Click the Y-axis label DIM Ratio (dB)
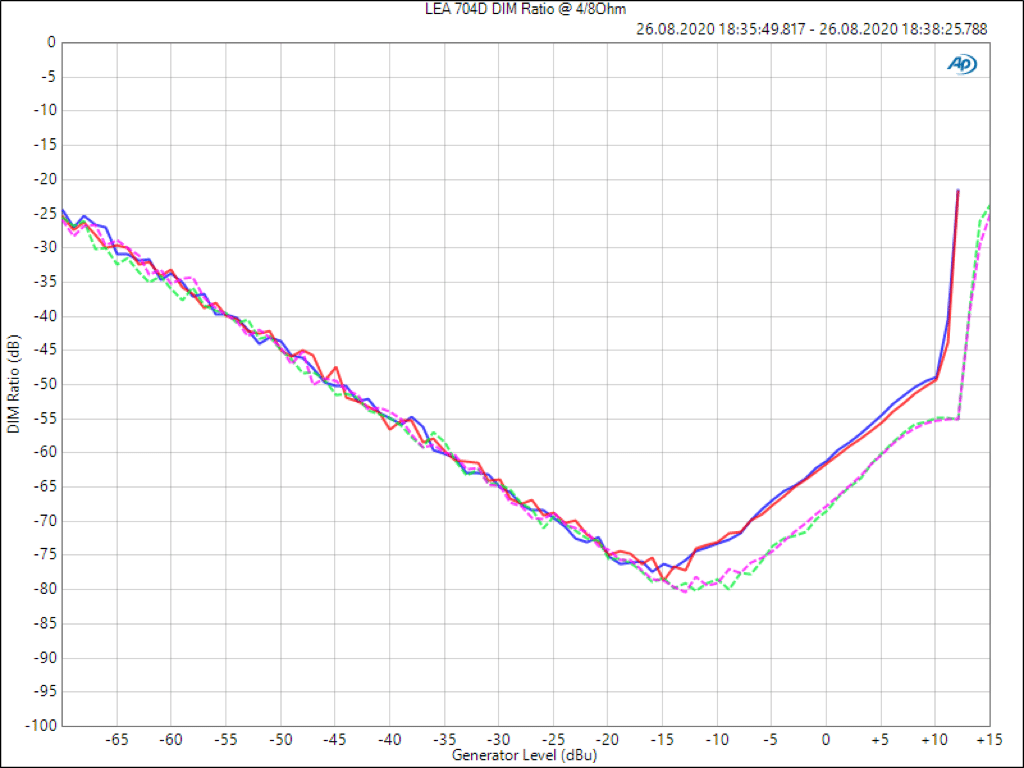 tap(12, 384)
